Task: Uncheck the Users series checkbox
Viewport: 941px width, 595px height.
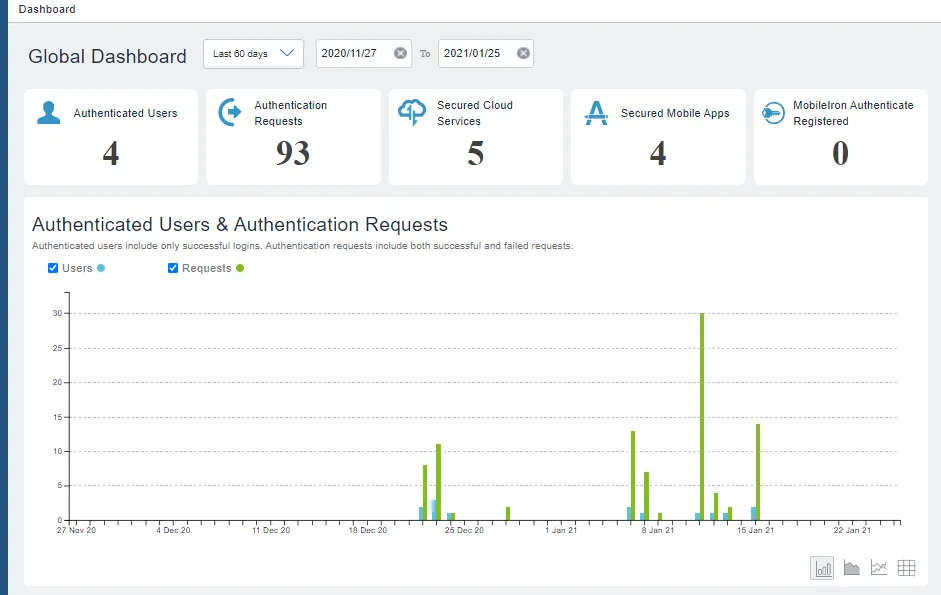Action: click(x=53, y=268)
